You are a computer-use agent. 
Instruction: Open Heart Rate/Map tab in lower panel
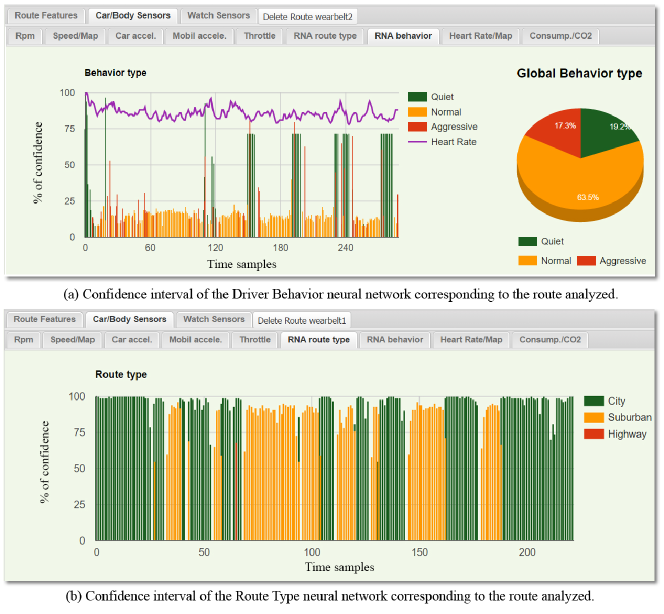[x=471, y=340]
